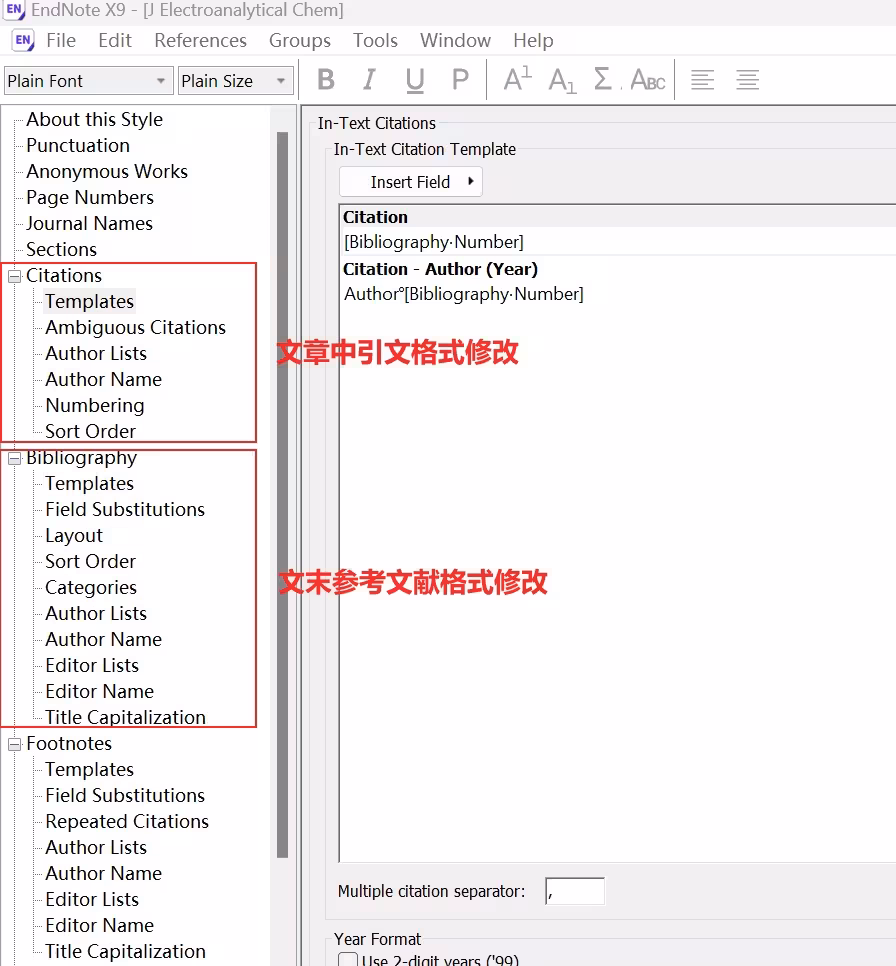The image size is (896, 966).
Task: Open the Groups menu
Action: click(299, 41)
